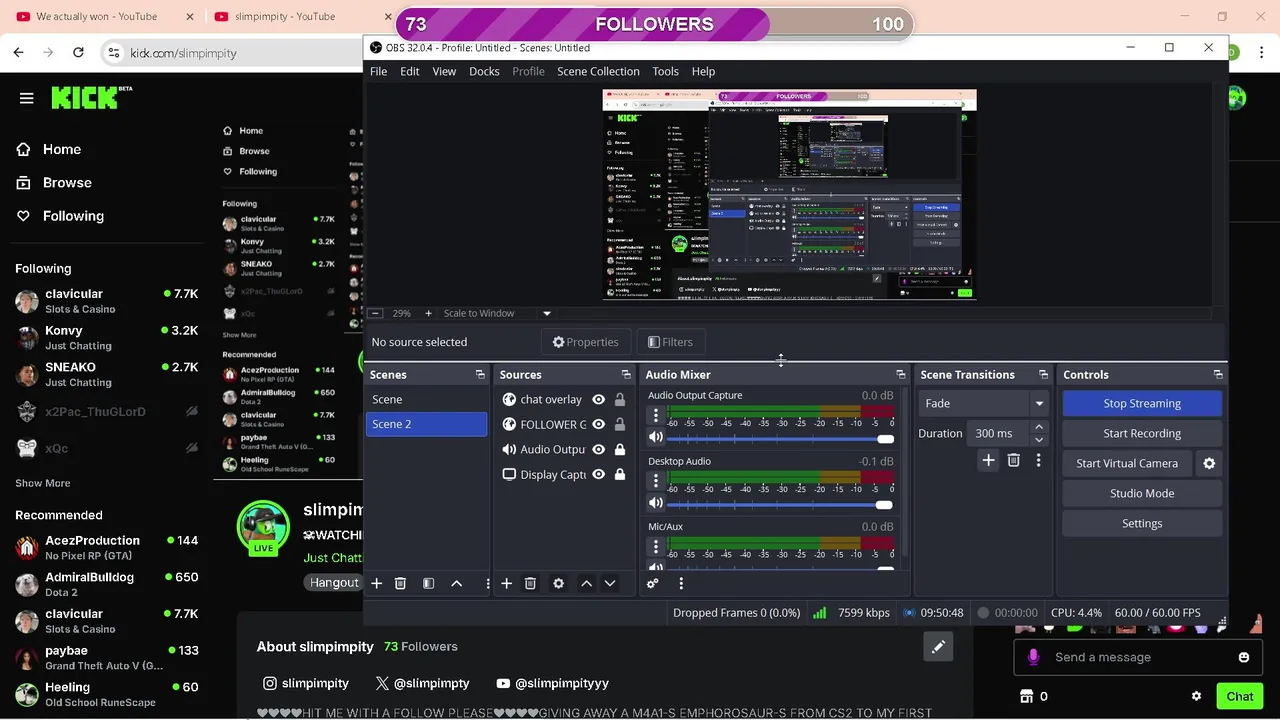
Task: Open the View menu in OBS
Action: 444,71
